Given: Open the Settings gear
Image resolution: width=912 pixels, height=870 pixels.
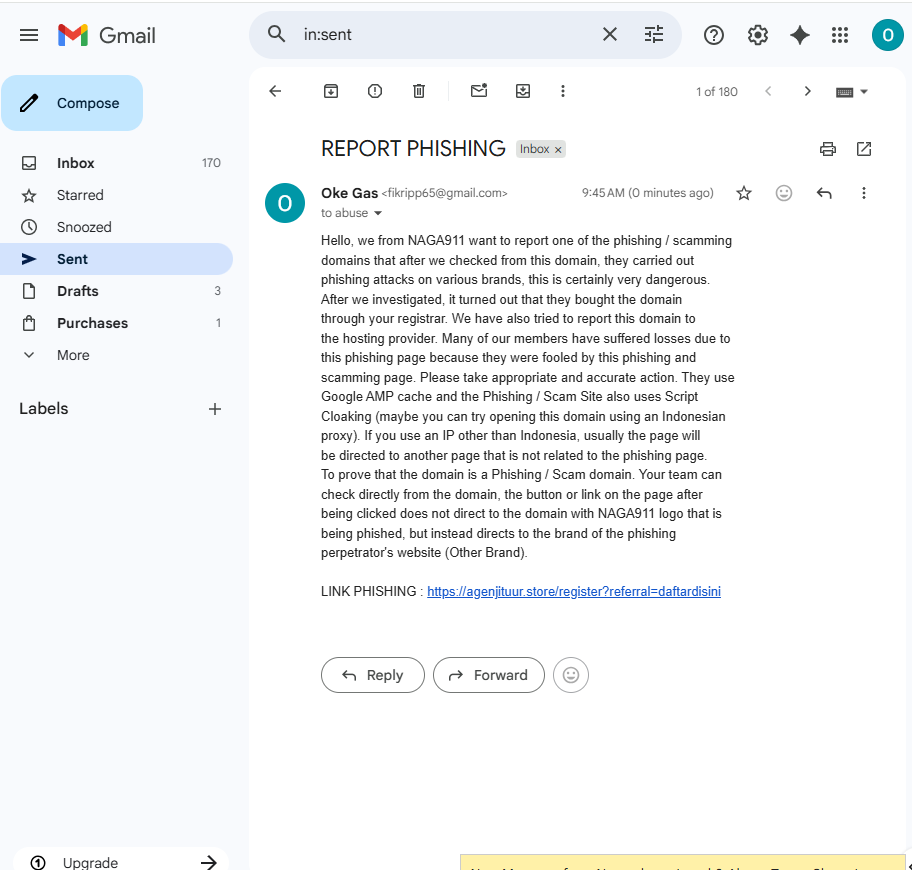Looking at the screenshot, I should point(757,35).
